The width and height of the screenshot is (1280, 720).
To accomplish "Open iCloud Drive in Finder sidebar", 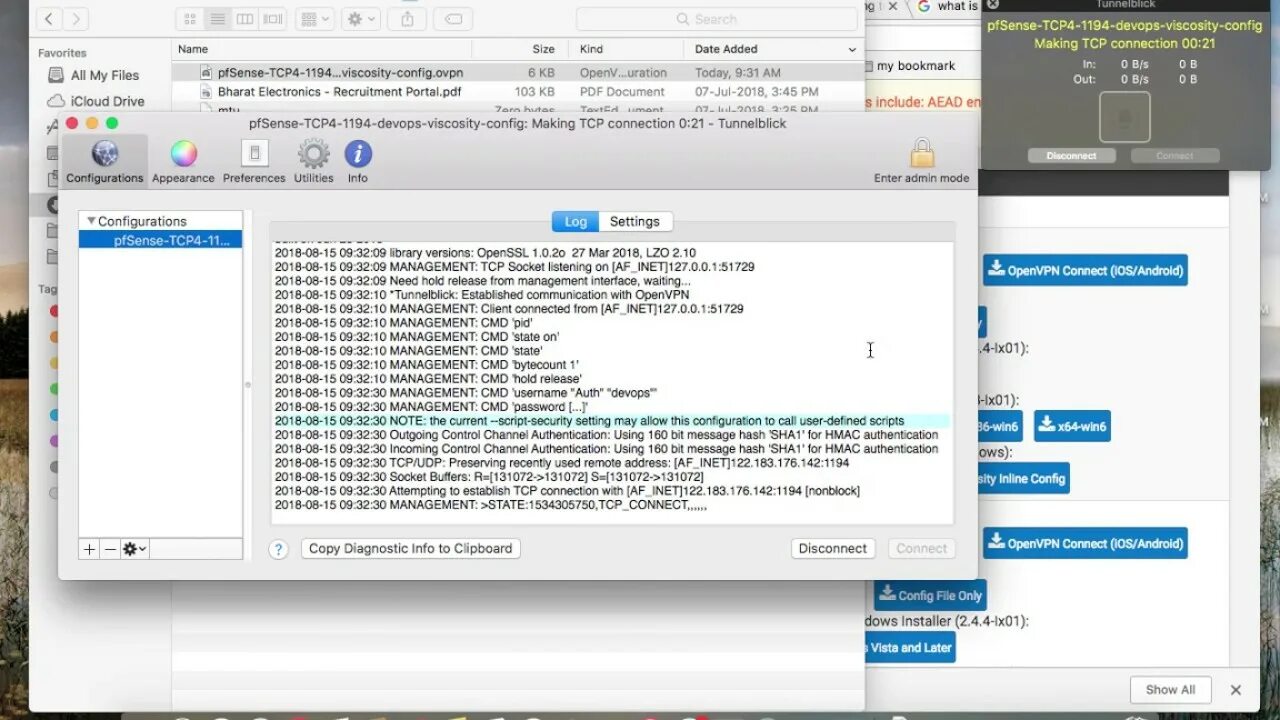I will (107, 101).
